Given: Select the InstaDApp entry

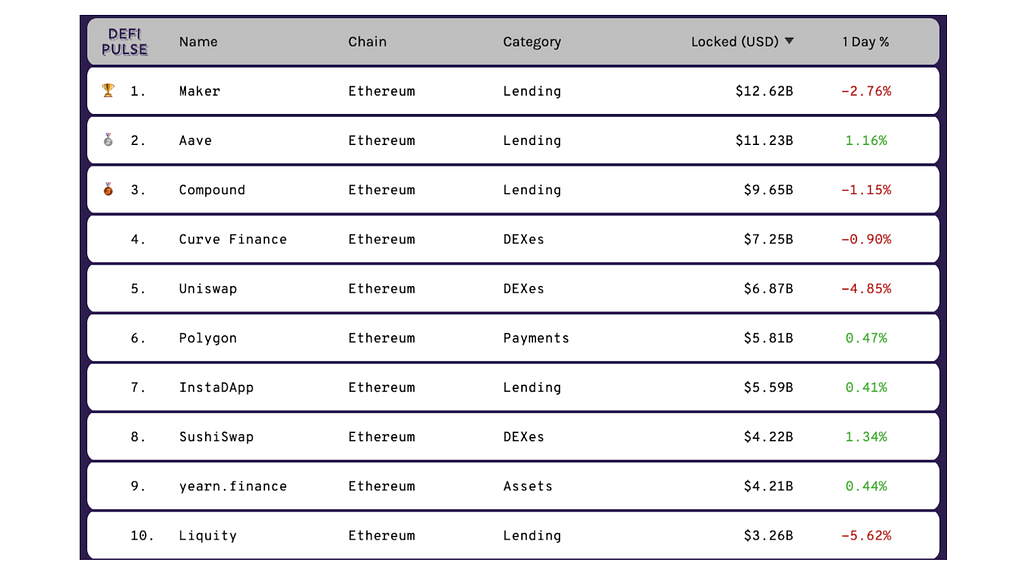Looking at the screenshot, I should pyautogui.click(x=216, y=388).
